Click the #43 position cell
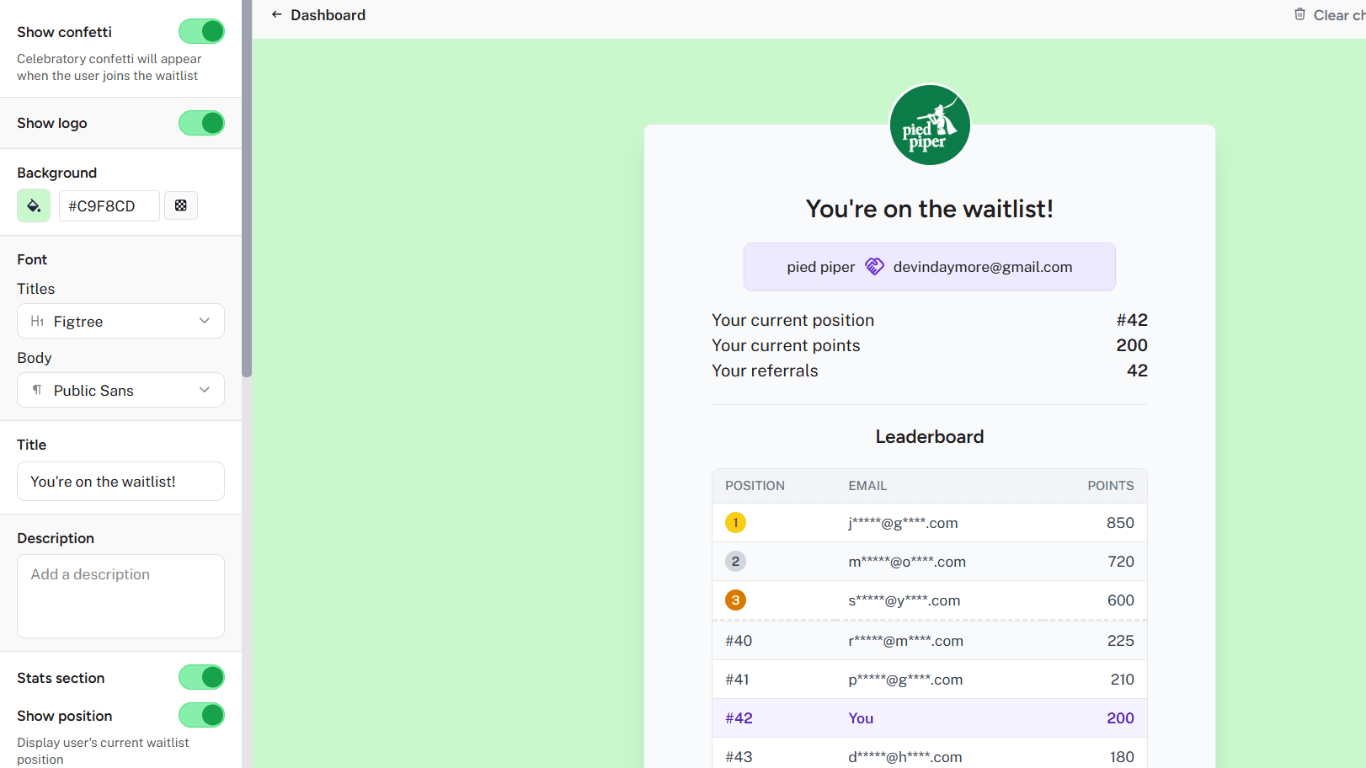Viewport: 1366px width, 768px height. (x=739, y=757)
